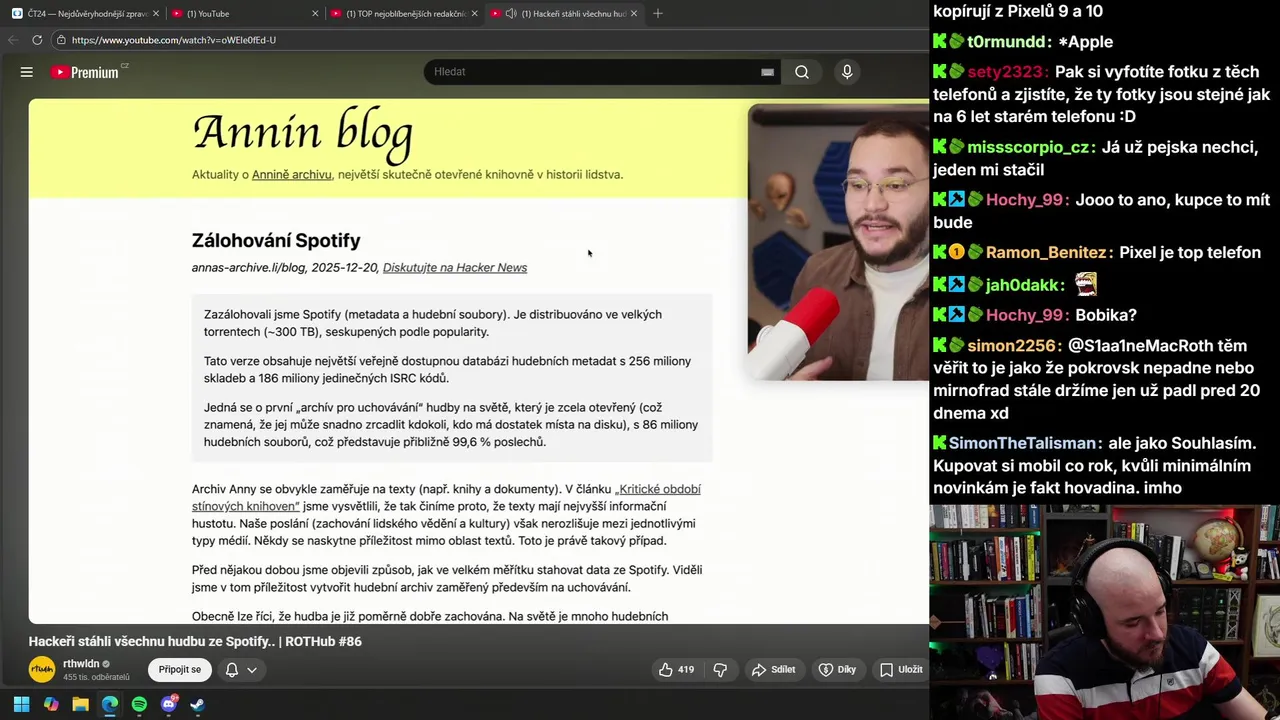Click chat username SimonTheTalisman
This screenshot has height=720, width=1280.
[1025, 443]
